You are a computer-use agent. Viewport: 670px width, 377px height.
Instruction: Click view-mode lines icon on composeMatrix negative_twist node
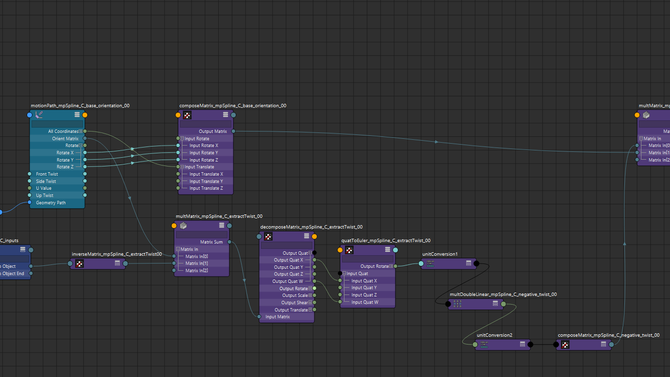pyautogui.click(x=603, y=344)
